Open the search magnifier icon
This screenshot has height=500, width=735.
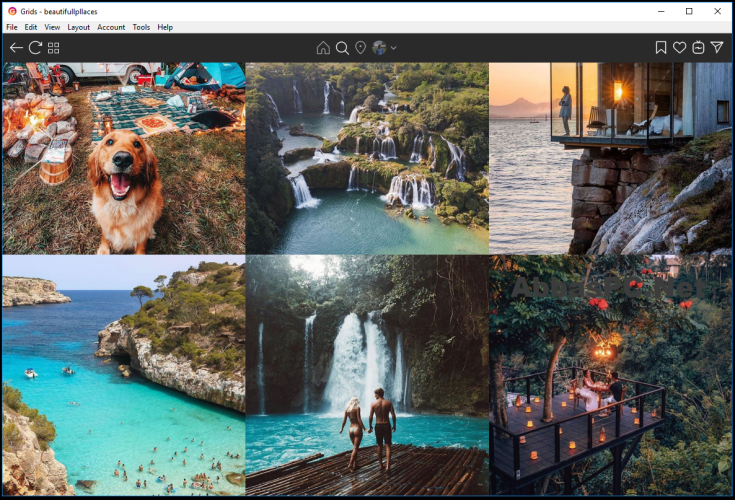pos(342,48)
